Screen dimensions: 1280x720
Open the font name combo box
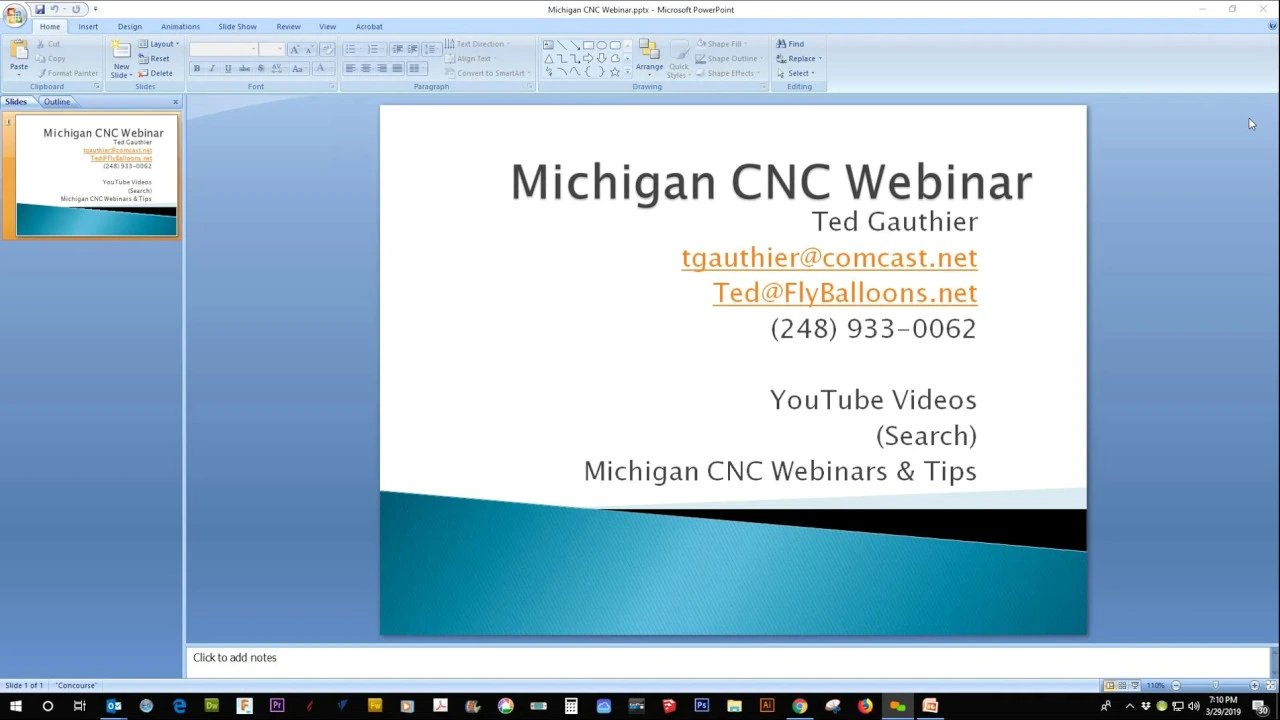pyautogui.click(x=223, y=49)
